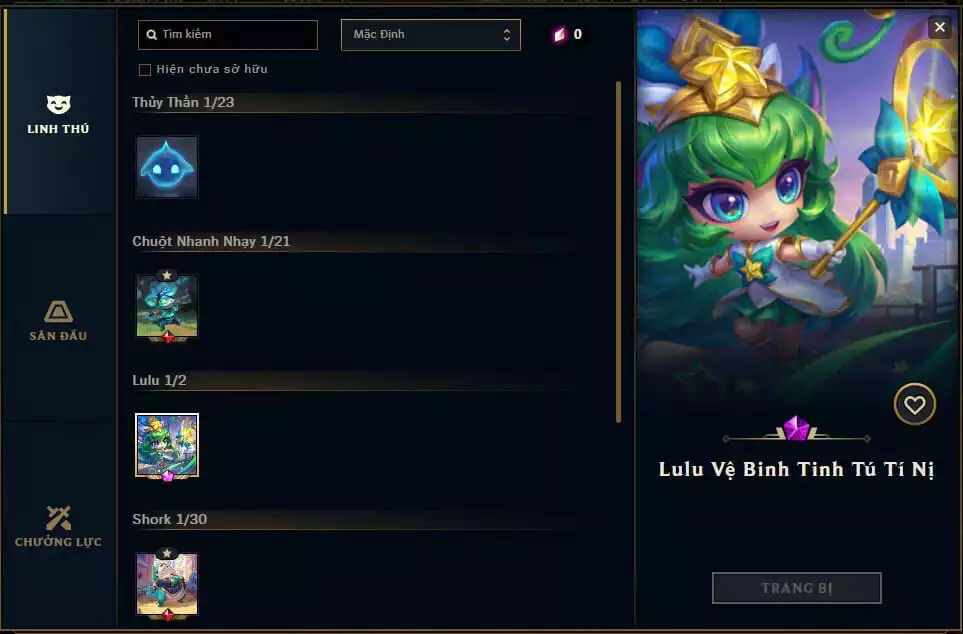Switch to the Sàn Đấu arena tab
This screenshot has width=963, height=634.
click(58, 321)
